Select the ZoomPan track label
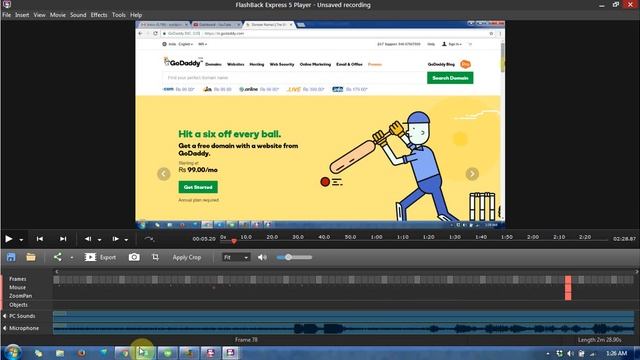The height and width of the screenshot is (360, 640). pyautogui.click(x=20, y=296)
